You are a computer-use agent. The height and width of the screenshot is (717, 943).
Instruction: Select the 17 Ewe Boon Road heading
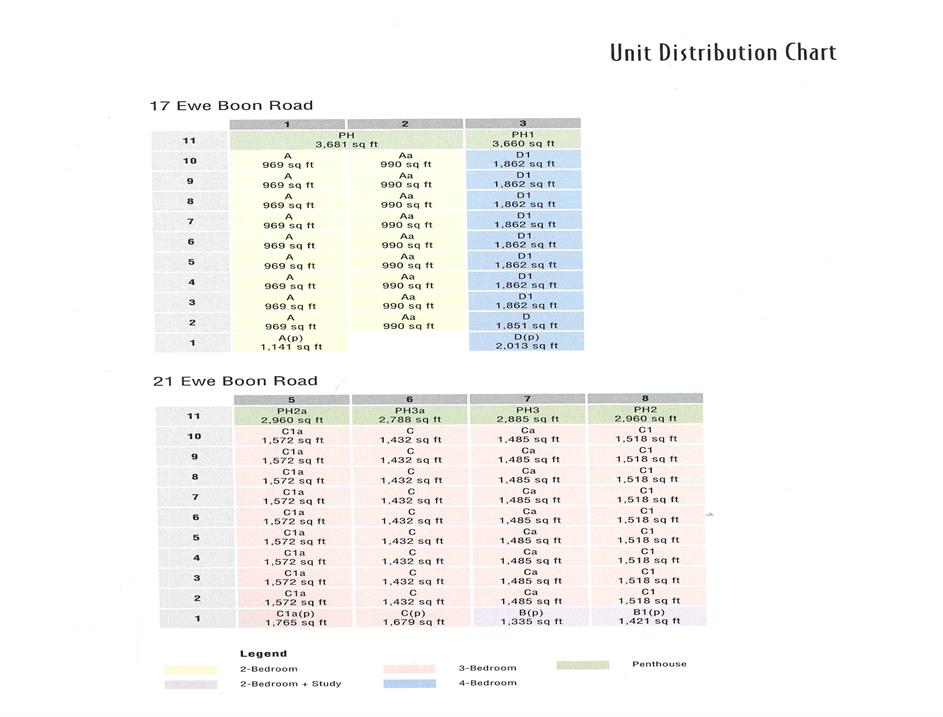click(231, 105)
